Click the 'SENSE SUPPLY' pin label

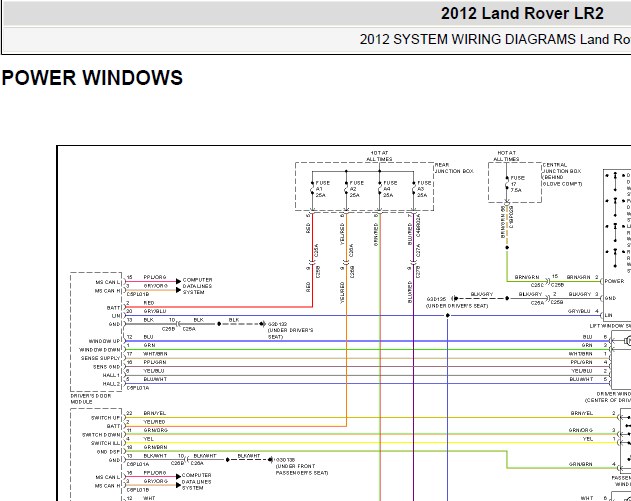coord(101,358)
